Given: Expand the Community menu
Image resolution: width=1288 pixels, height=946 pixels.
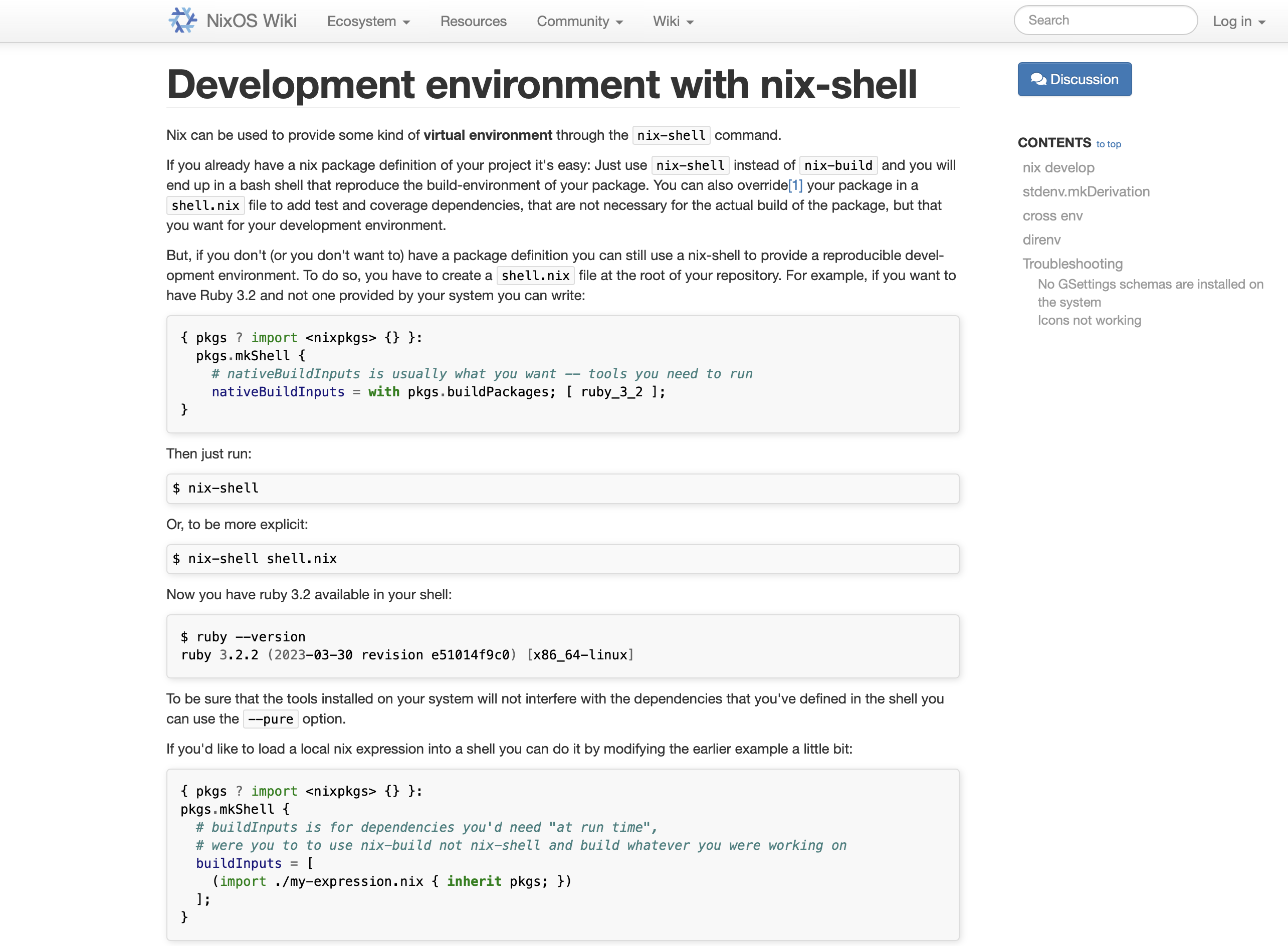Looking at the screenshot, I should point(574,21).
